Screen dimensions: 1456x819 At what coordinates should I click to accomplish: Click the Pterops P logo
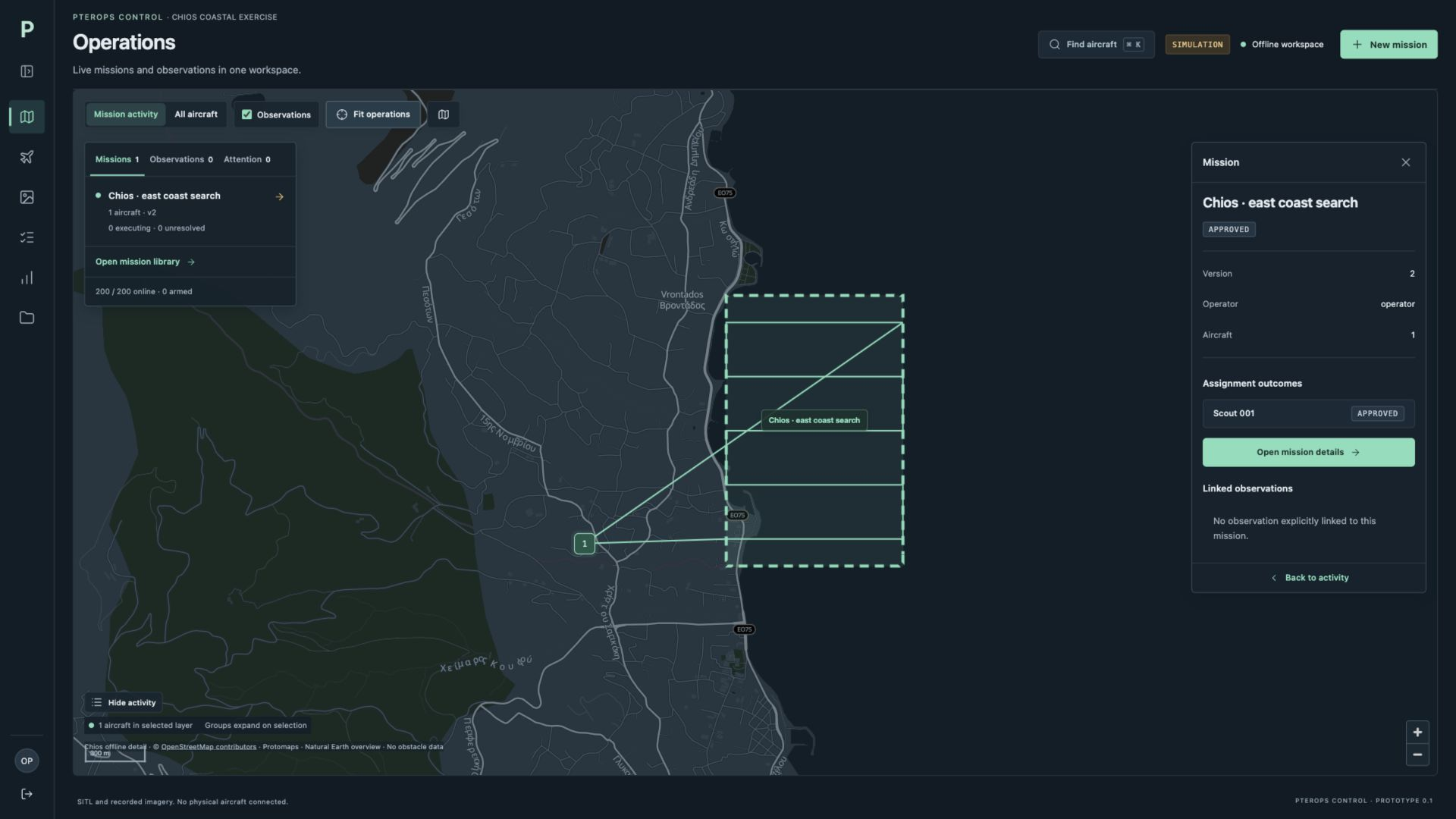click(x=27, y=30)
